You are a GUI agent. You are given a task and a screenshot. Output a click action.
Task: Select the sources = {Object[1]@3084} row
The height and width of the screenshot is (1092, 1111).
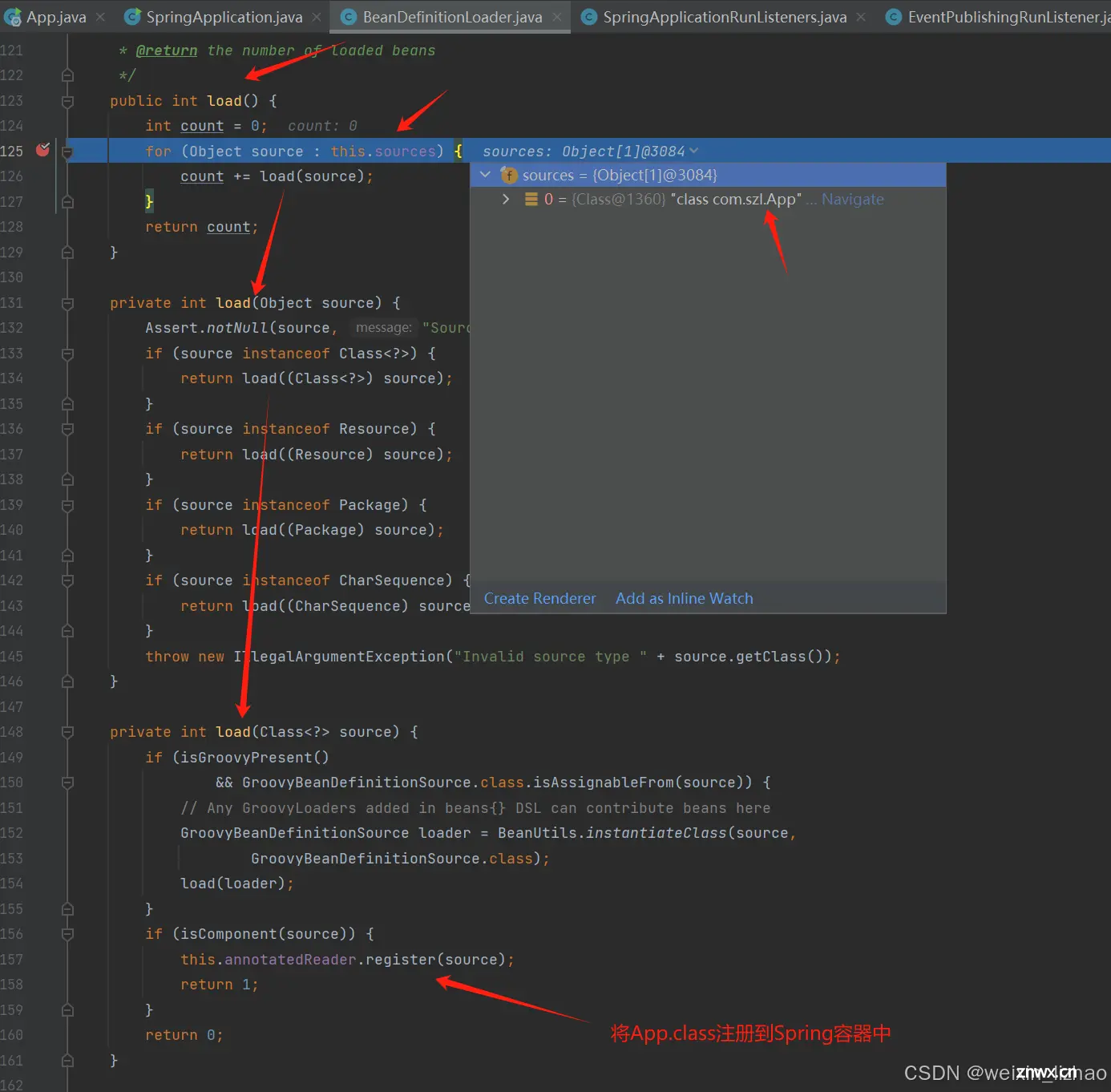[x=708, y=175]
